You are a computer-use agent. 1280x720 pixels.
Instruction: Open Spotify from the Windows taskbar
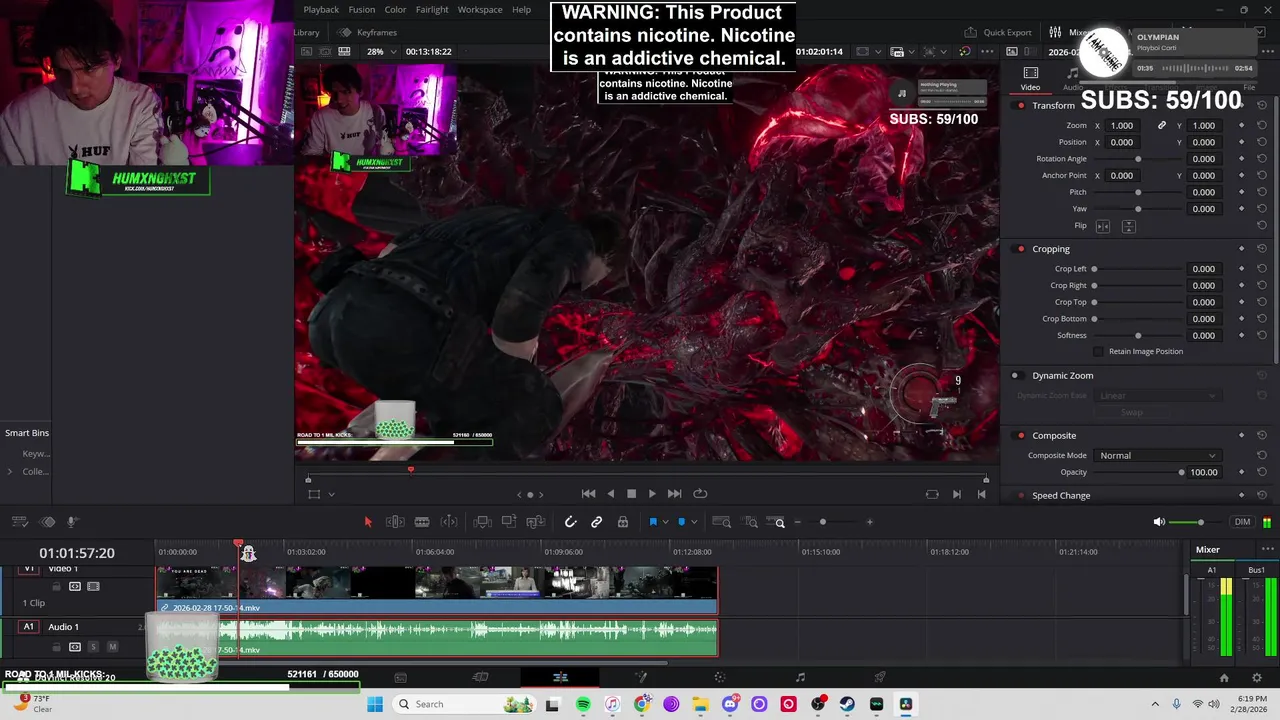[583, 705]
